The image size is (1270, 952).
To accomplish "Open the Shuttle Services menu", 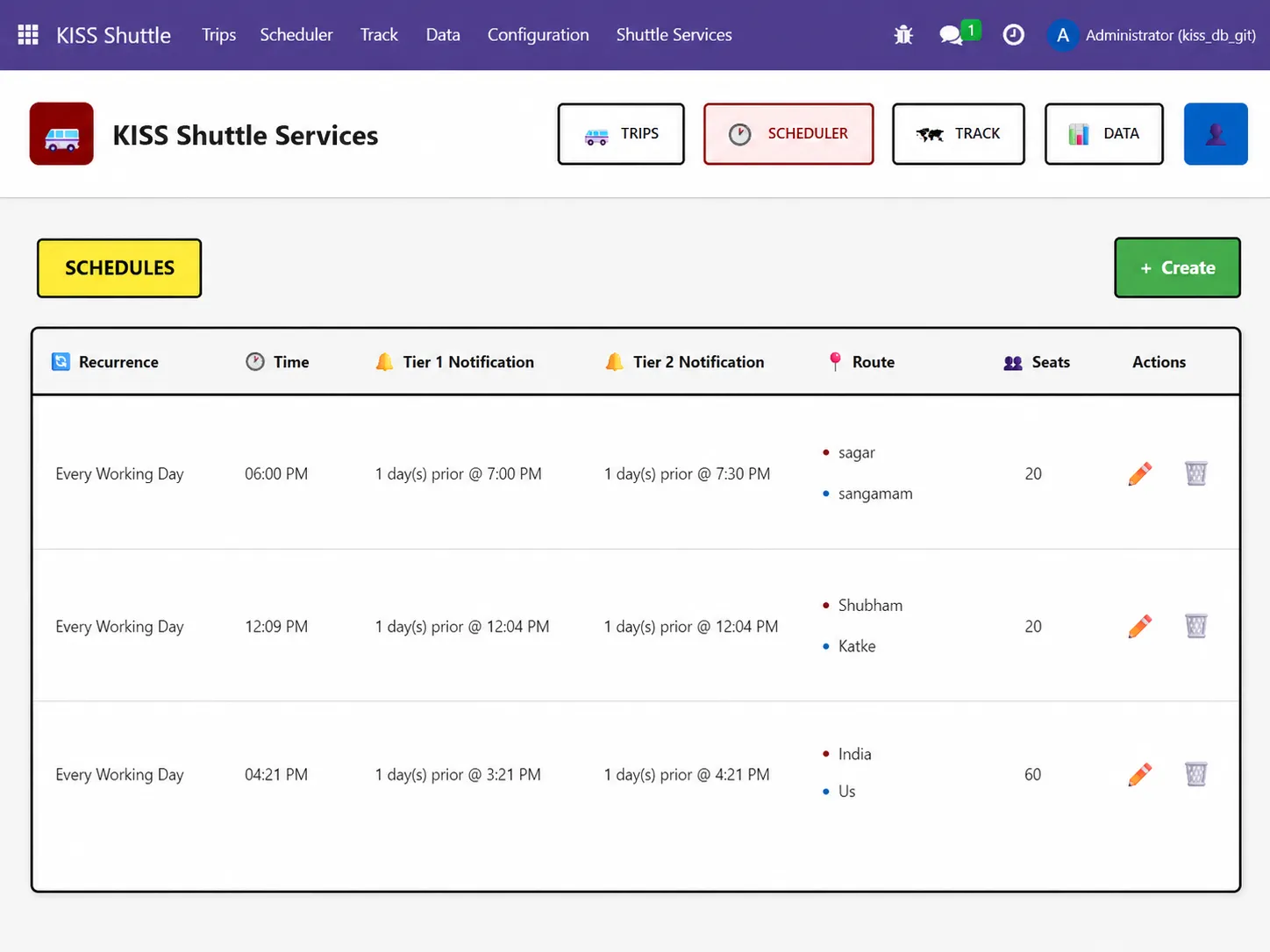I will click(x=674, y=35).
